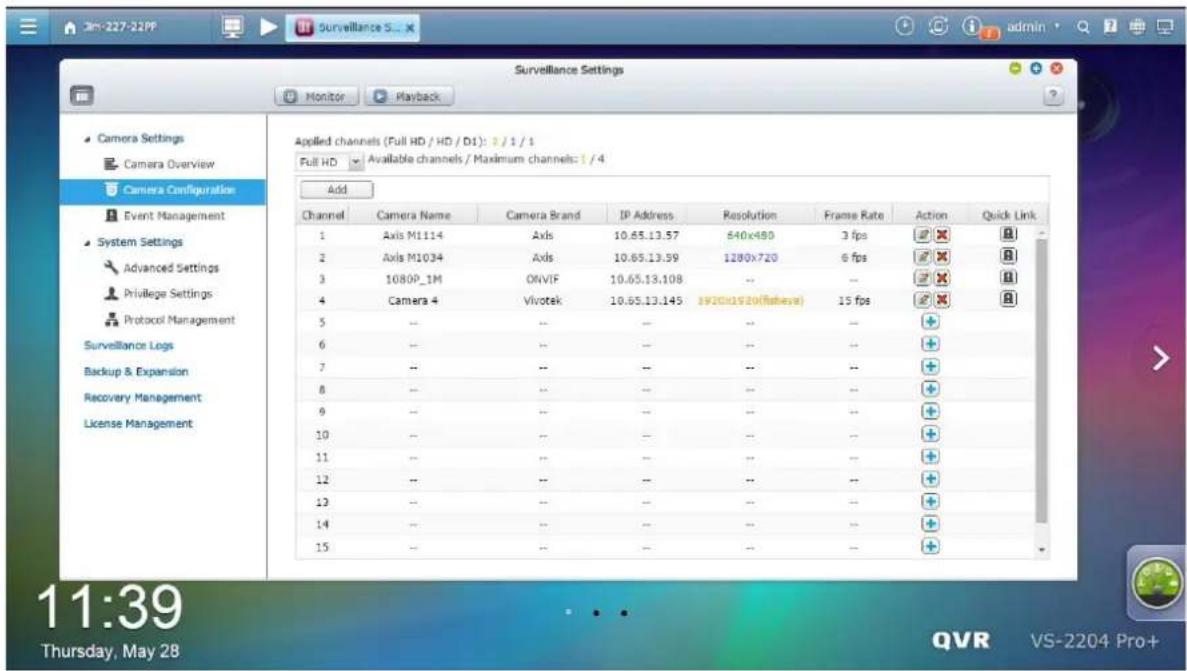
Task: Open the notifications info icon
Action: [x=972, y=26]
